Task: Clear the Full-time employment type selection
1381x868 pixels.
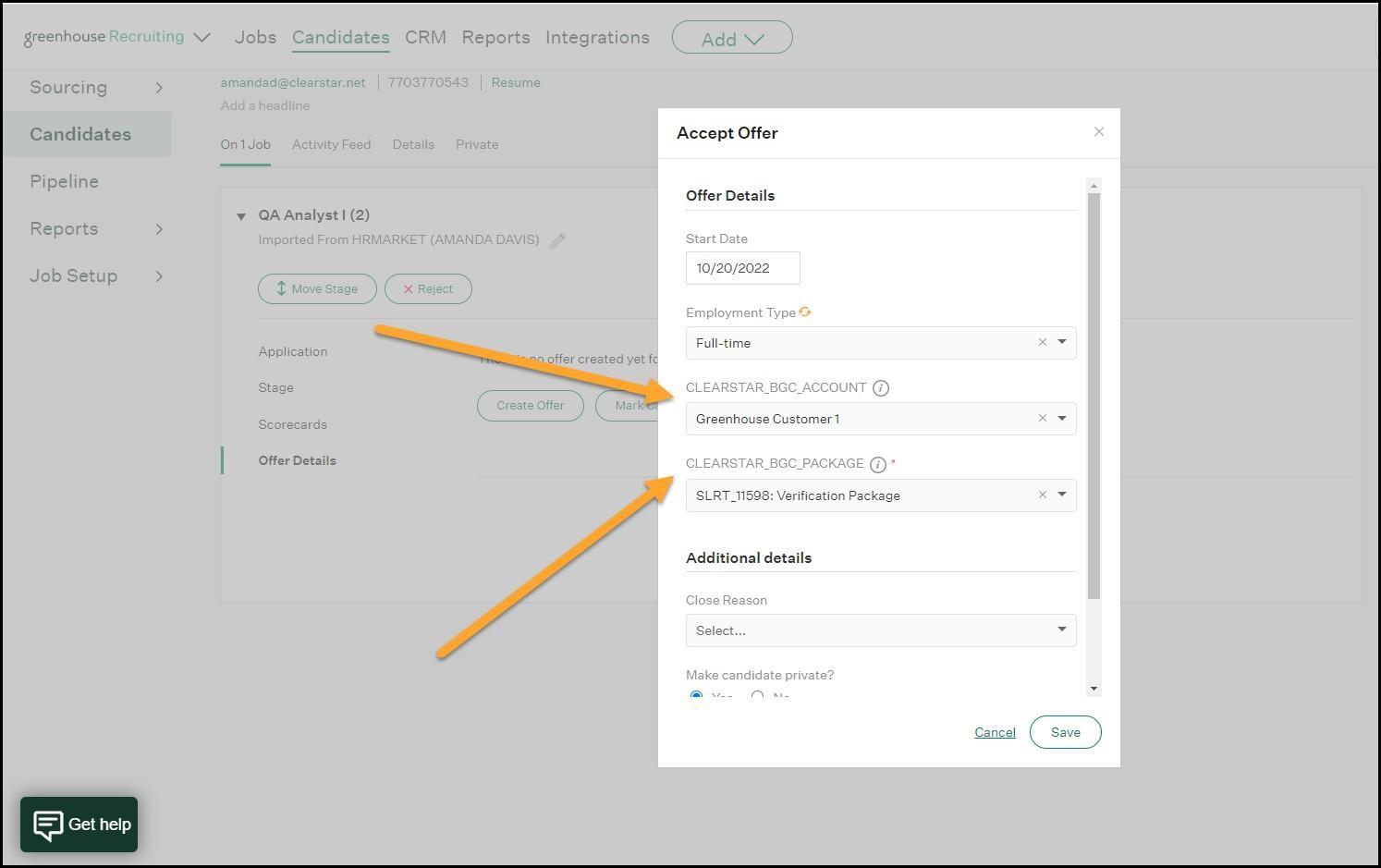Action: pyautogui.click(x=1042, y=343)
